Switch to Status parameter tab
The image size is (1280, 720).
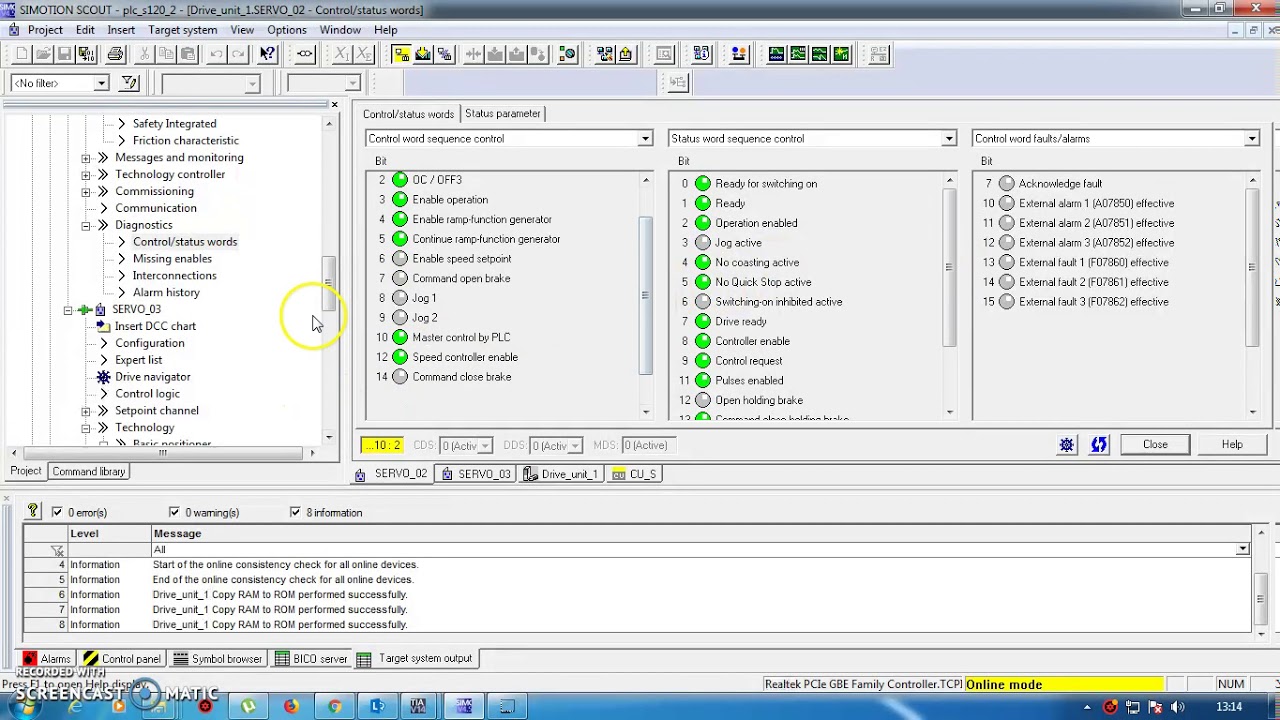[502, 114]
